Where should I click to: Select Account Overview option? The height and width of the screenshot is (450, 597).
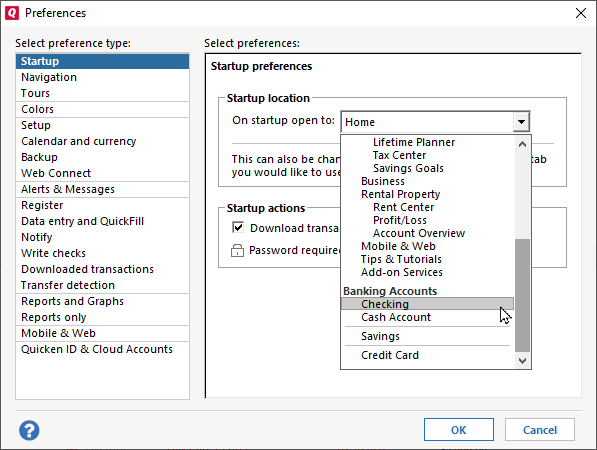[419, 233]
